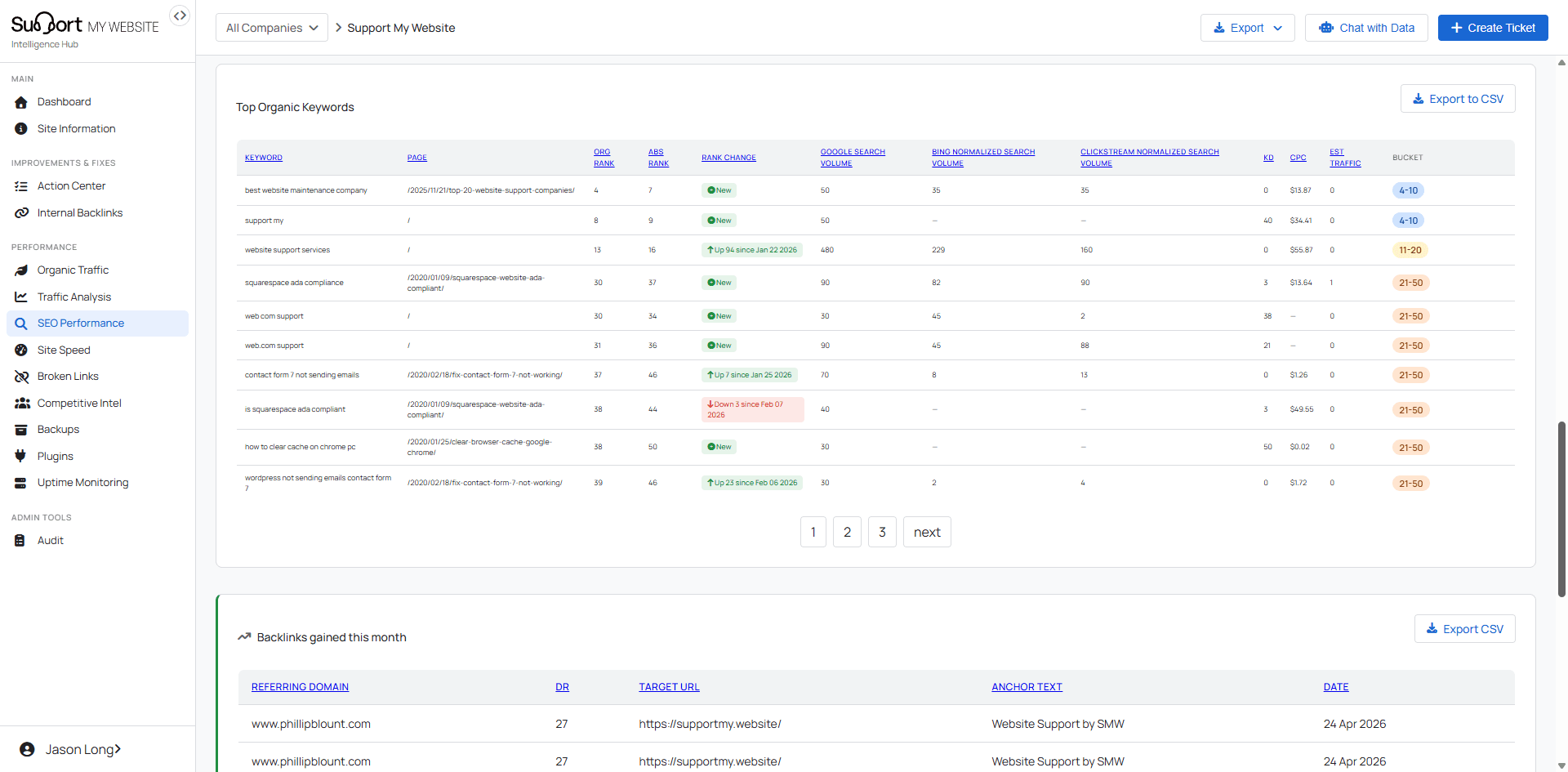The height and width of the screenshot is (772, 1568).
Task: Click the Internal Backlinks link icon
Action: click(21, 213)
